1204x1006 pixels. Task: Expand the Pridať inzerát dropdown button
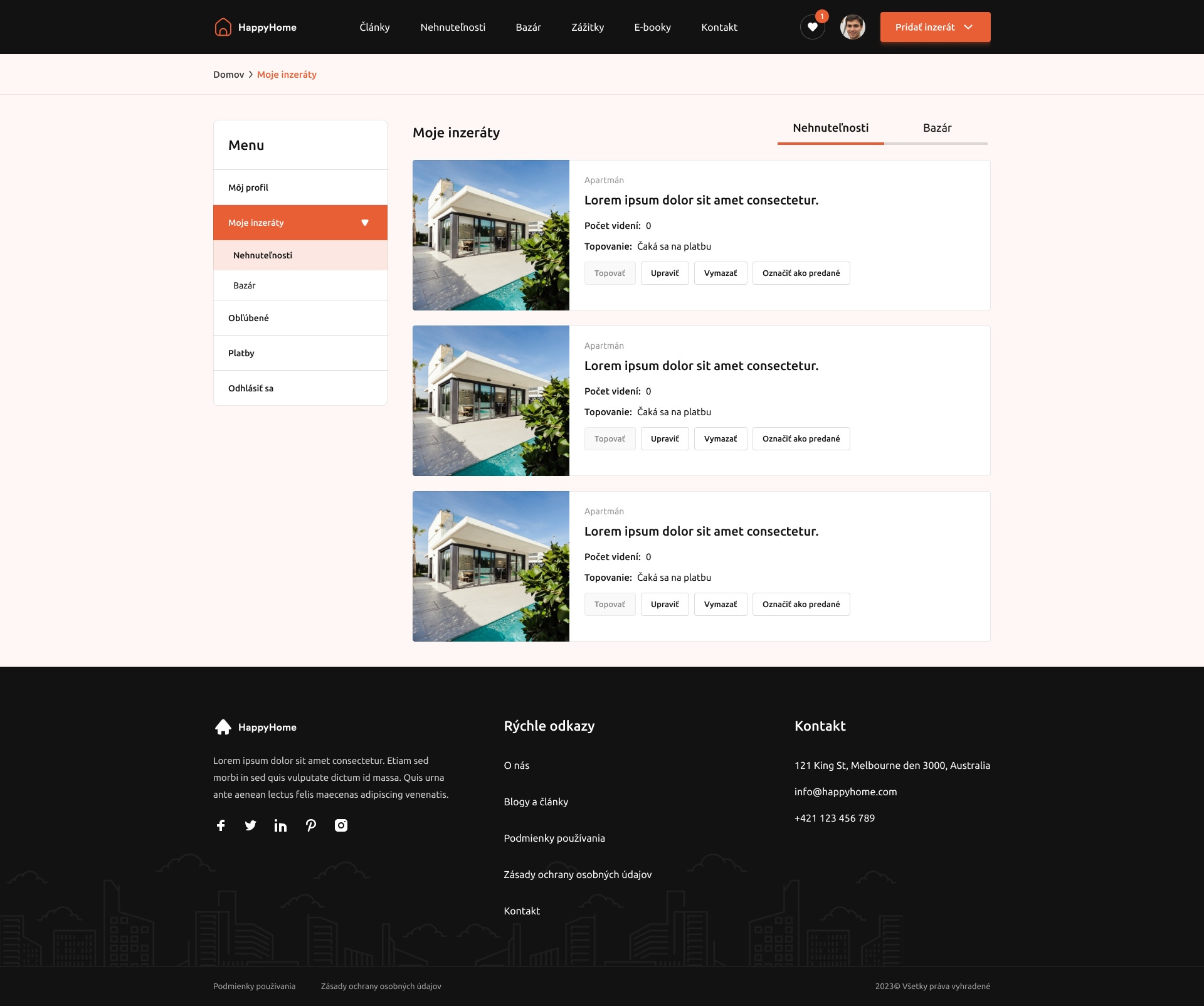pyautogui.click(x=936, y=27)
